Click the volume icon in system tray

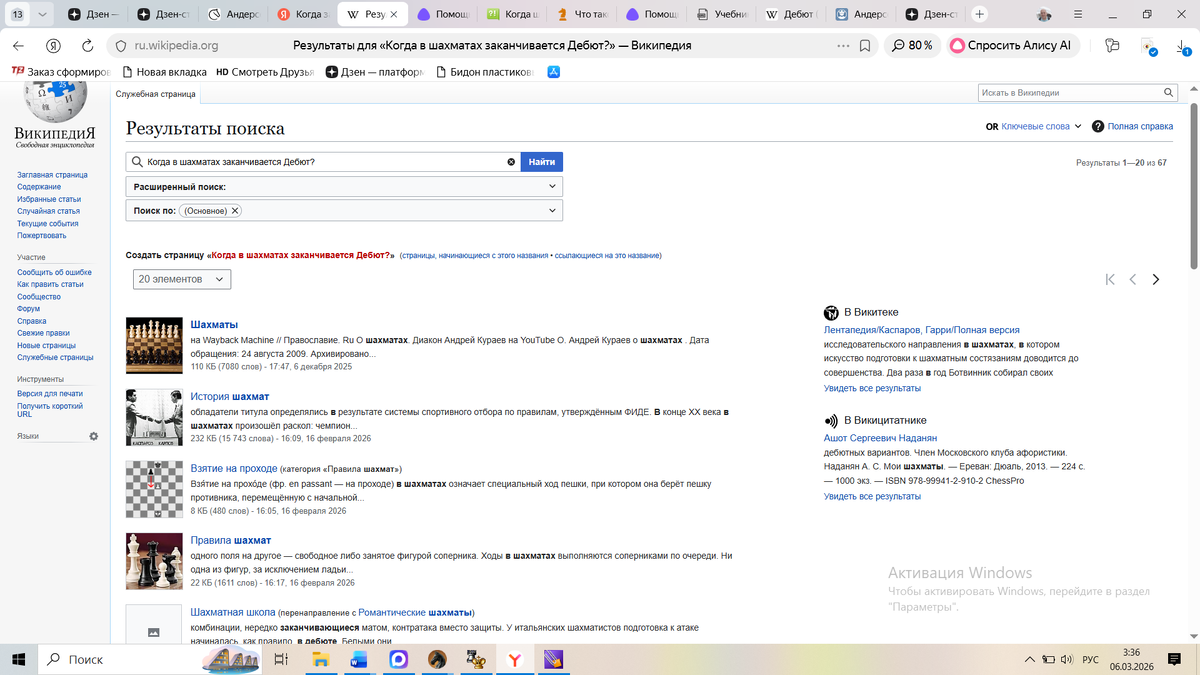[x=1066, y=660]
